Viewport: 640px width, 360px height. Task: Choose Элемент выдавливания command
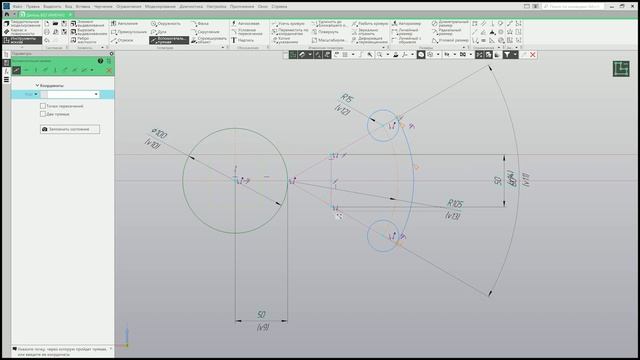(88, 24)
